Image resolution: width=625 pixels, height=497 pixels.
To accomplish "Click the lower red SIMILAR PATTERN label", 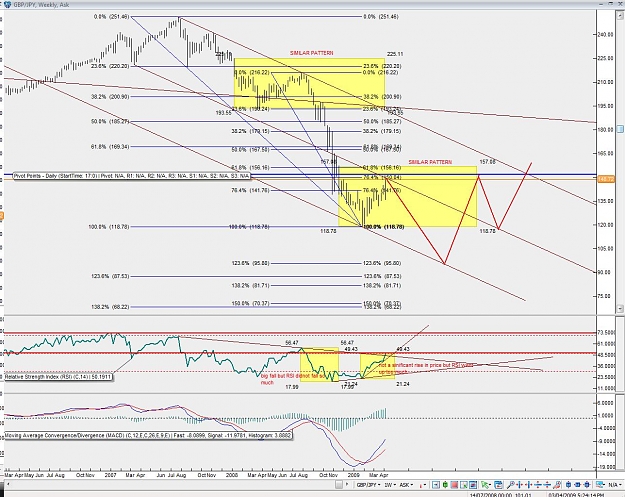I will pos(430,162).
